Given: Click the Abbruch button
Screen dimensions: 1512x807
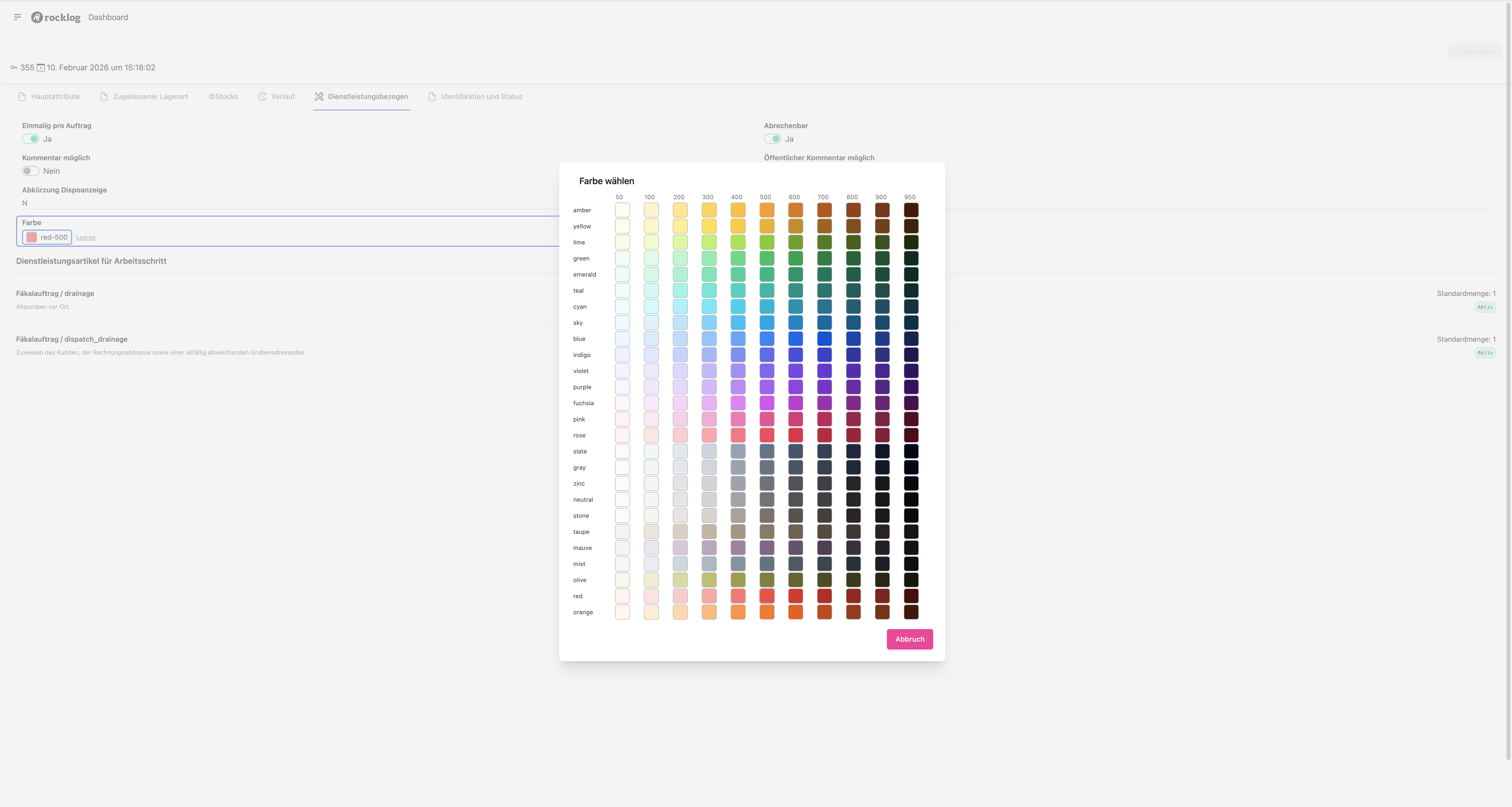Looking at the screenshot, I should point(909,639).
